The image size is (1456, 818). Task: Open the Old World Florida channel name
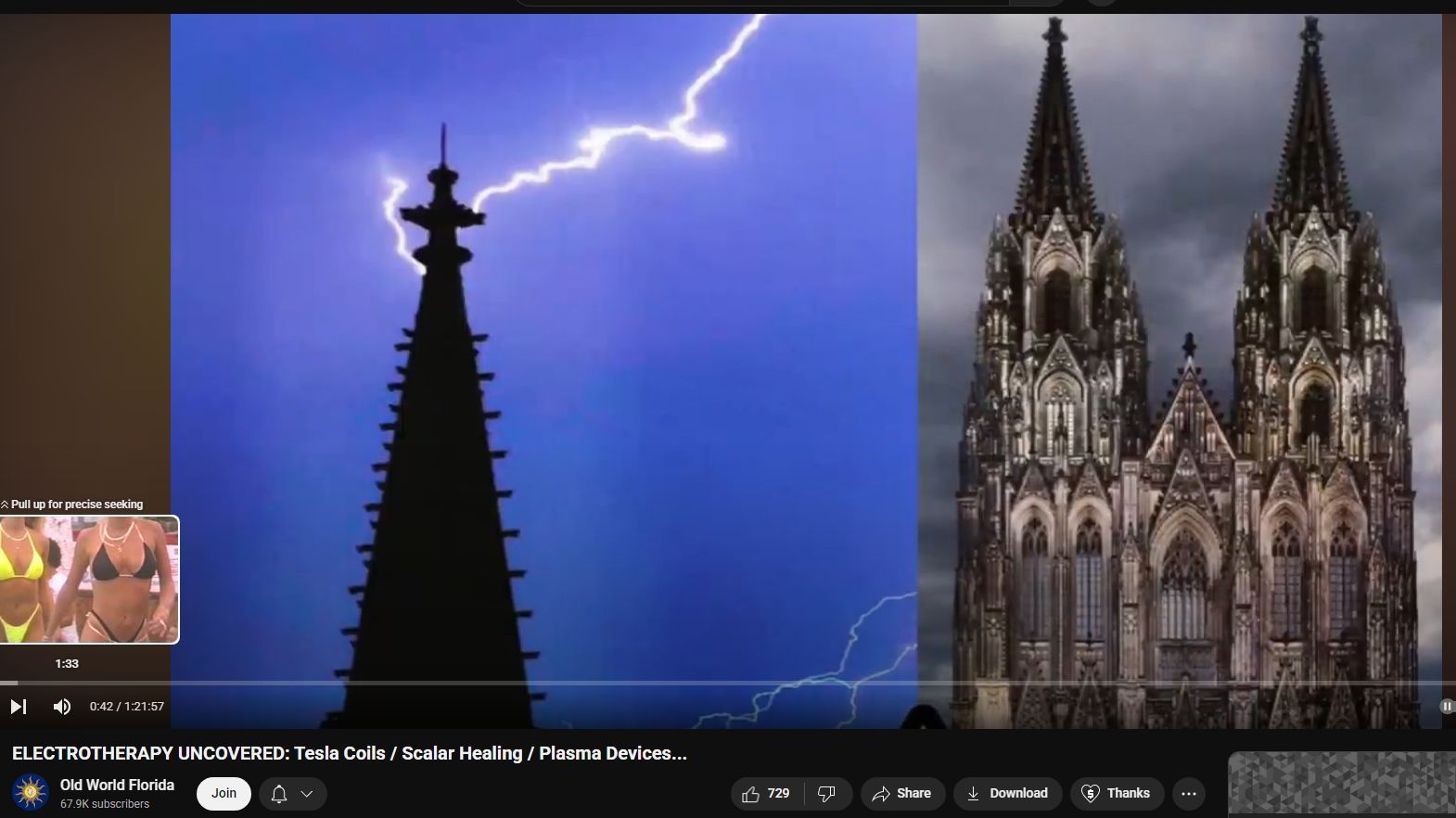pyautogui.click(x=117, y=785)
